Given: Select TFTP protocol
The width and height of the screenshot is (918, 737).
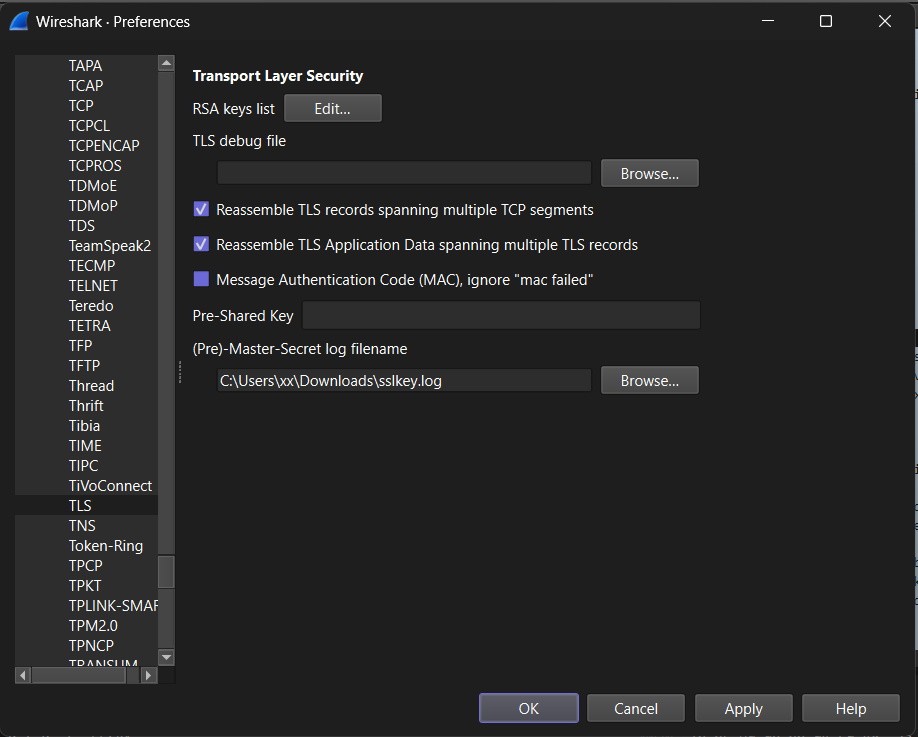Looking at the screenshot, I should (84, 366).
